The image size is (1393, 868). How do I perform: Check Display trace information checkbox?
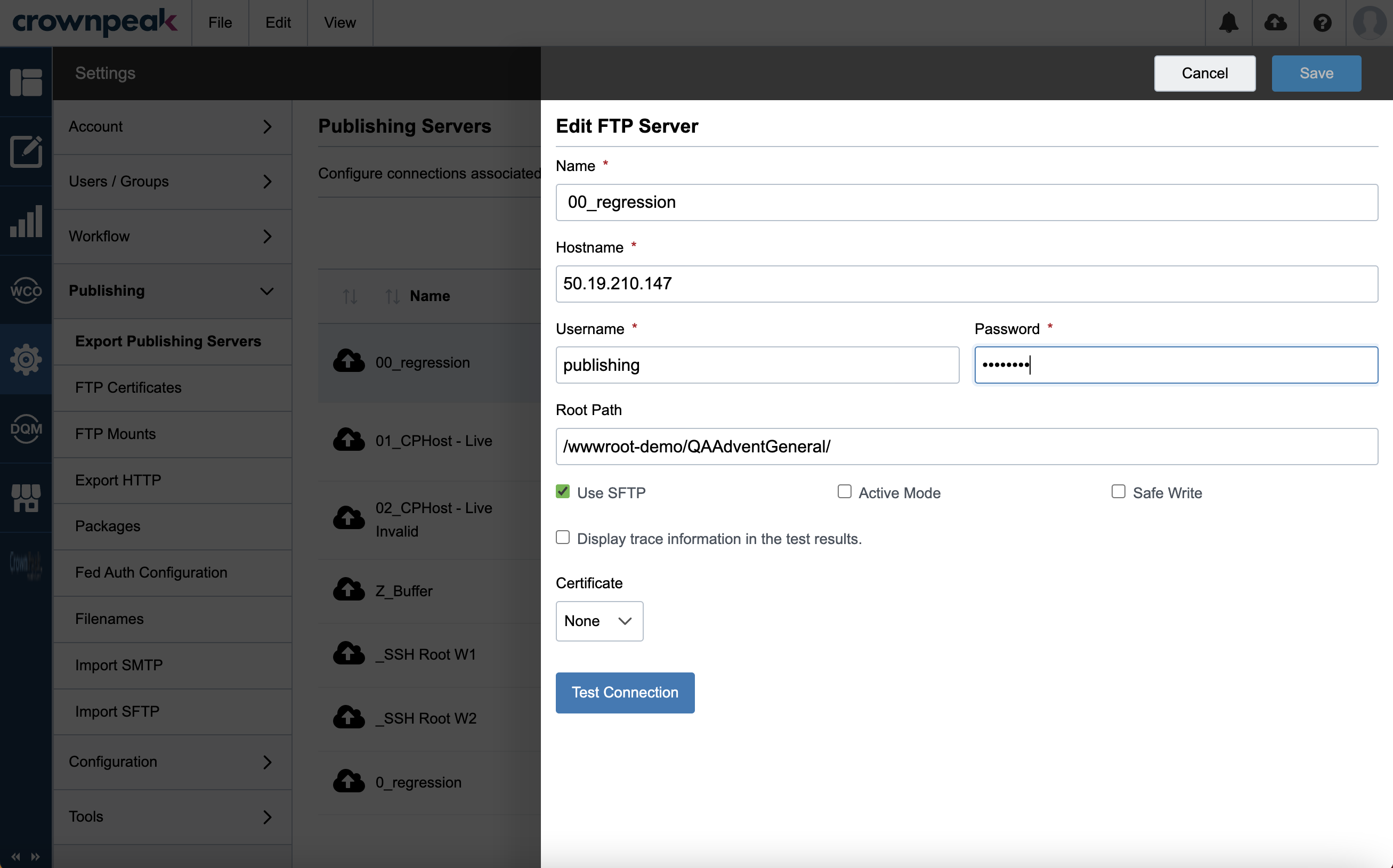point(563,537)
